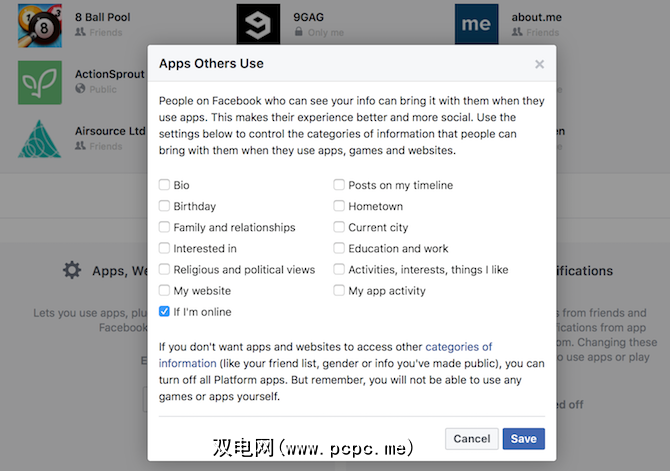Click the gear icon beside Apps heading
This screenshot has height=471, width=670.
coord(71,270)
